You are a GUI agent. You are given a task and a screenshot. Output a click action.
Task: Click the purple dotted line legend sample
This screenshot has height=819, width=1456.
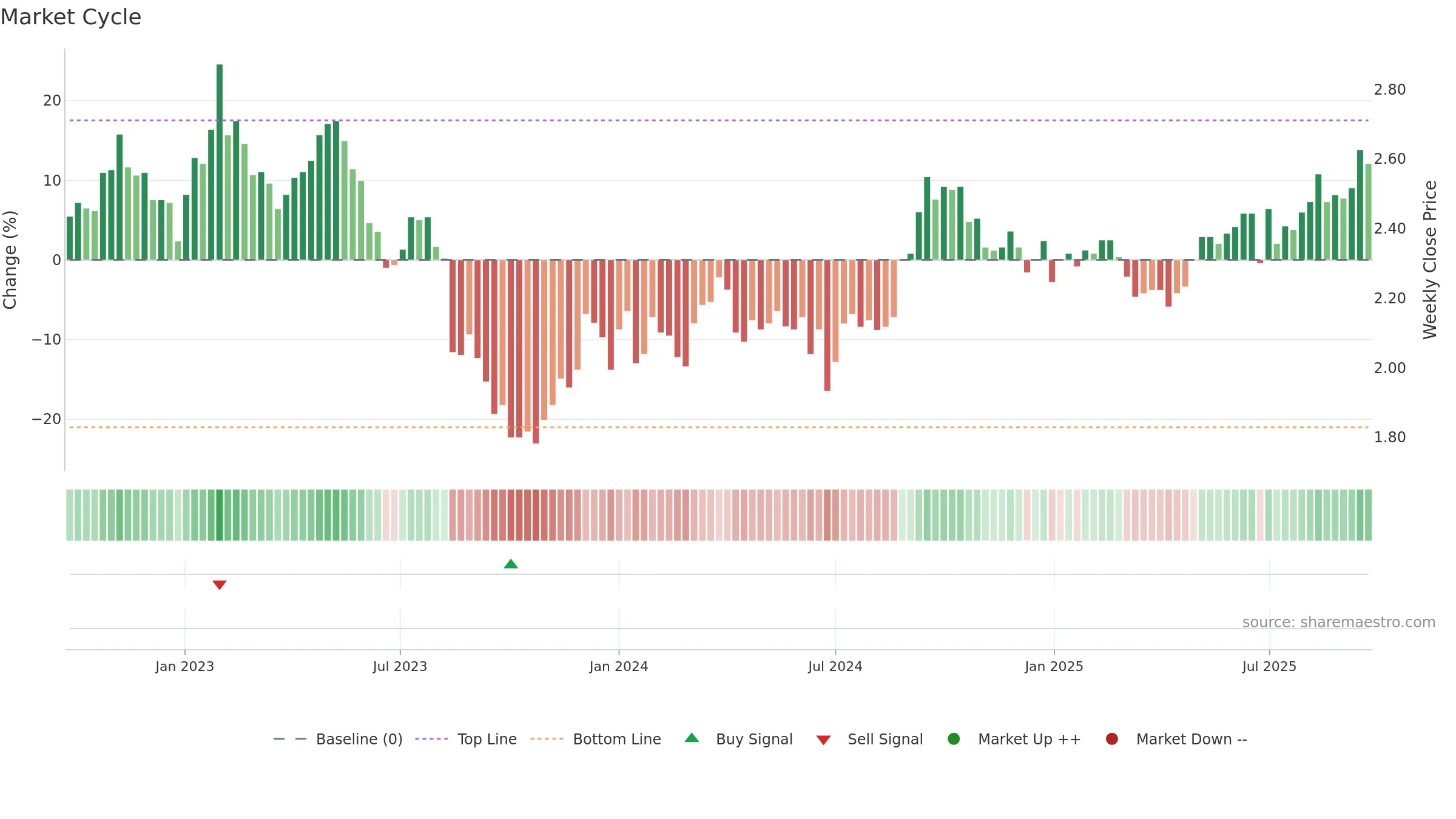431,739
